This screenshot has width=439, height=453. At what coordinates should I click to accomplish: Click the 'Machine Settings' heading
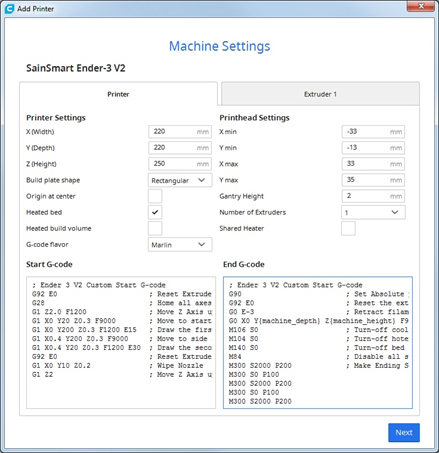pyautogui.click(x=219, y=46)
